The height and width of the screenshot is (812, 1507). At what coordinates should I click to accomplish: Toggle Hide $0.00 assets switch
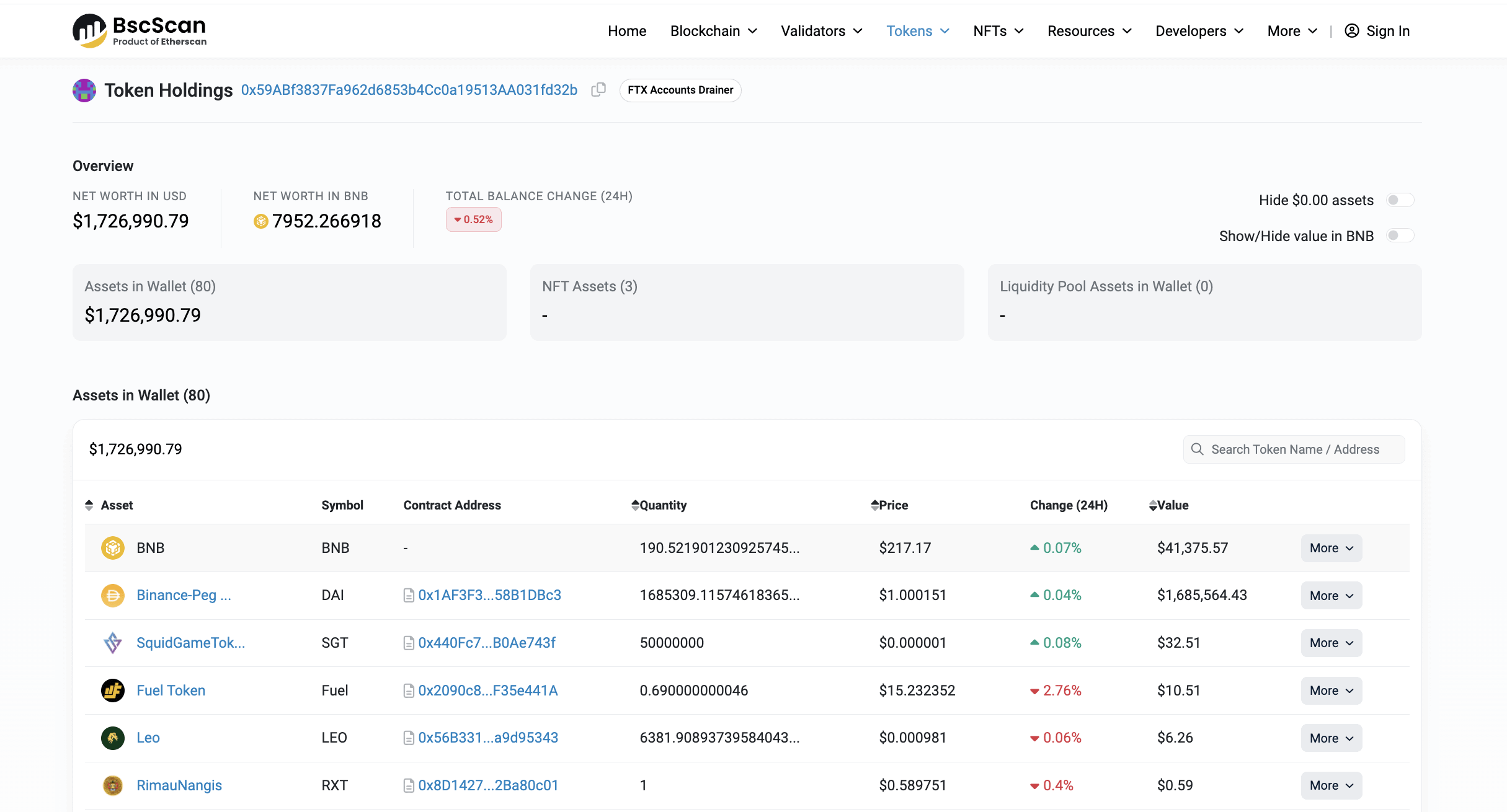pos(1400,200)
